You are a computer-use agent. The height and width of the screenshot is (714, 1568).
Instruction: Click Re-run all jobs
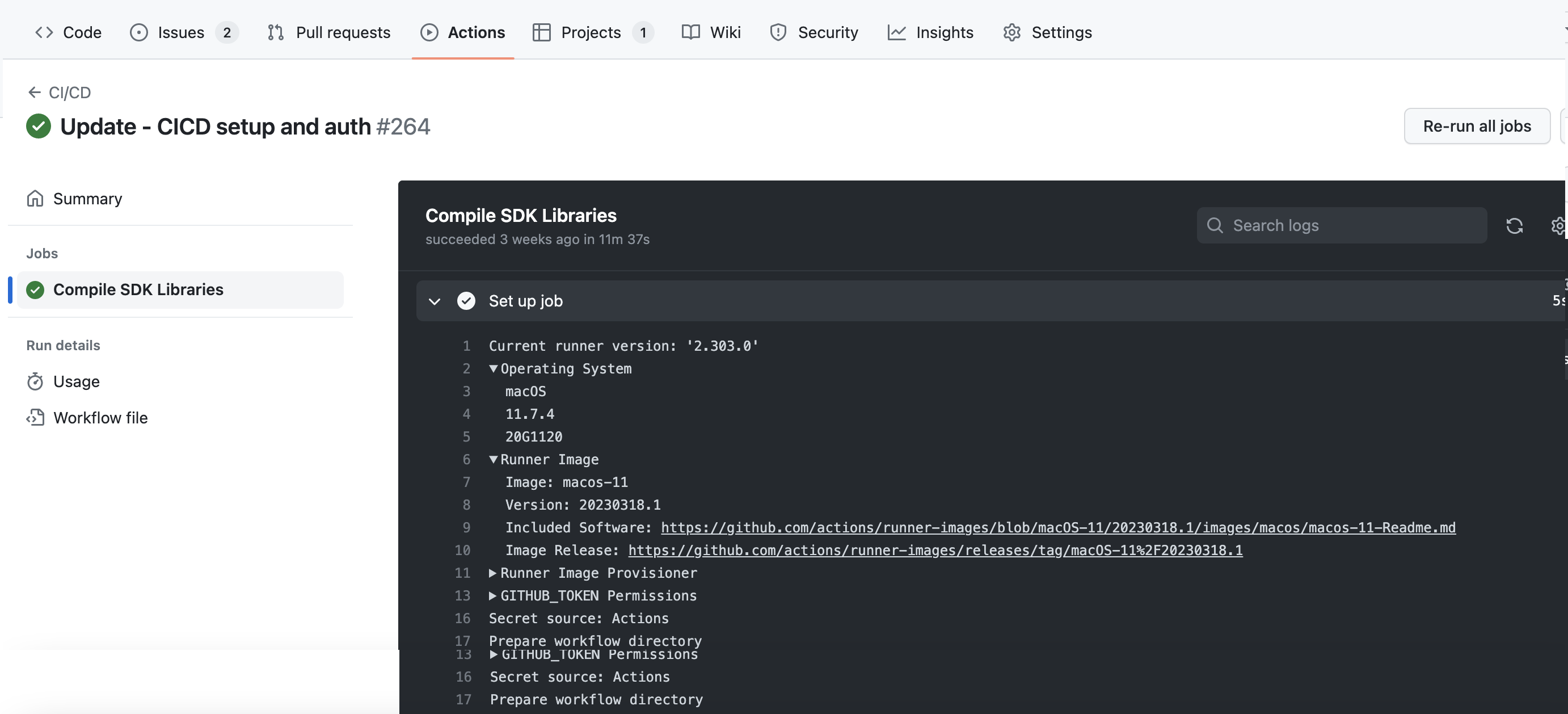1477,126
